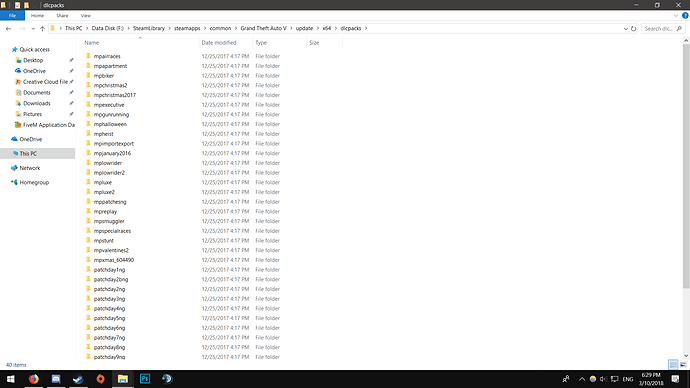Viewport: 690px width, 388px height.
Task: Select Network in navigation pane
Action: click(29, 168)
